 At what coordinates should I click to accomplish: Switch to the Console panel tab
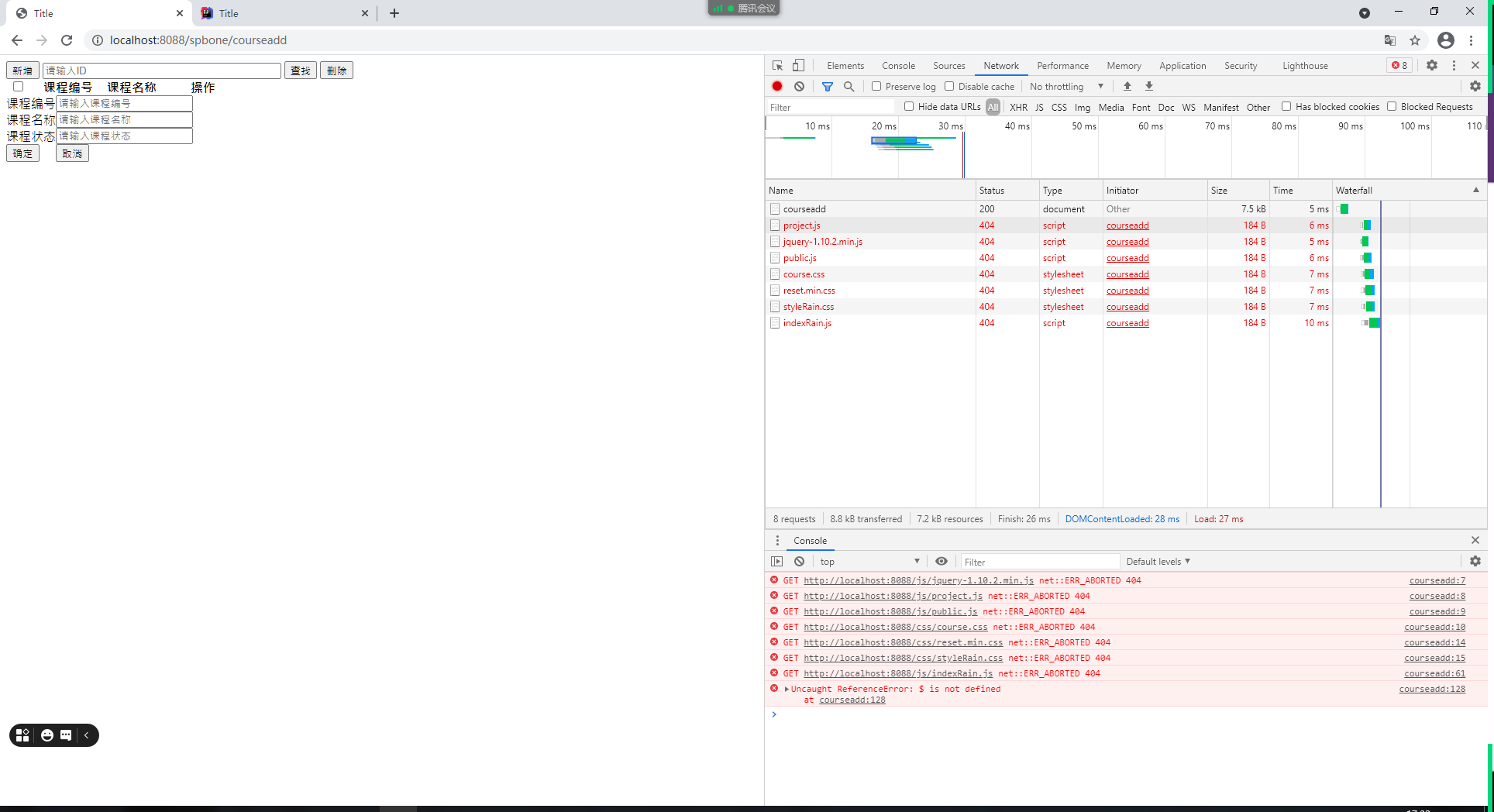(x=897, y=65)
